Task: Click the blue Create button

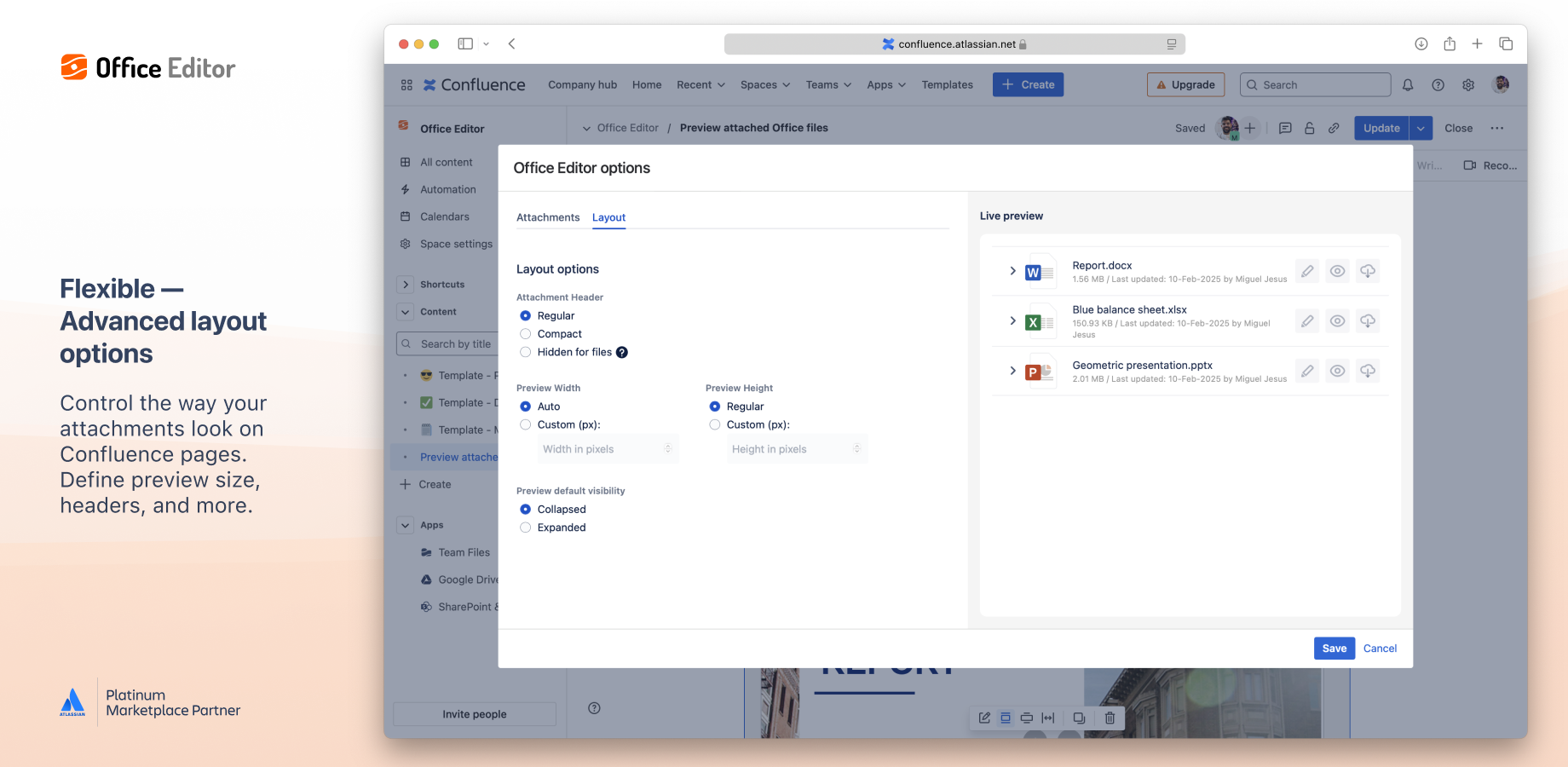Action: click(1028, 84)
